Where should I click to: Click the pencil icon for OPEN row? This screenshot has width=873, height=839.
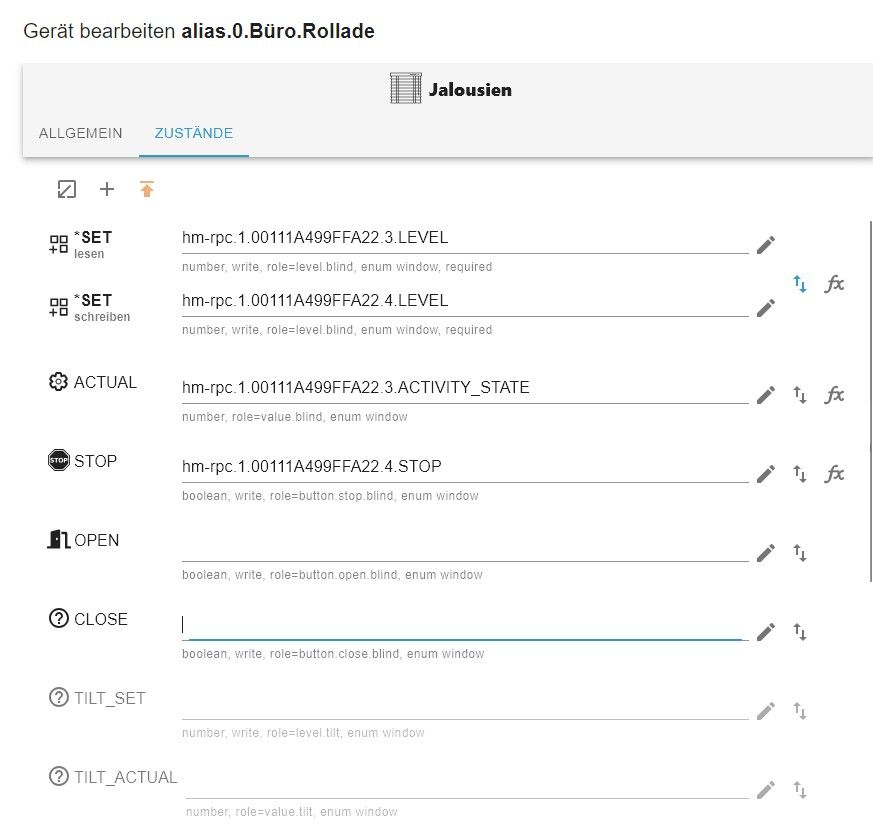point(766,552)
